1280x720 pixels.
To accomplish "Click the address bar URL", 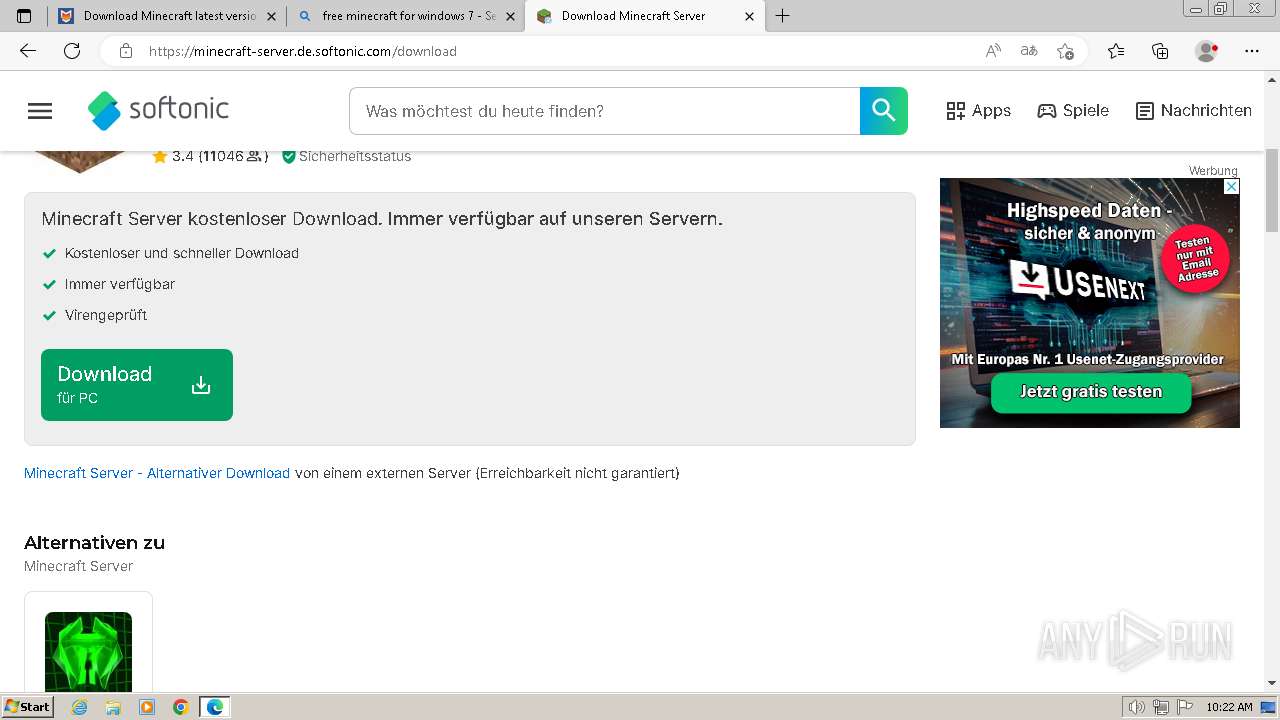I will click(x=303, y=51).
